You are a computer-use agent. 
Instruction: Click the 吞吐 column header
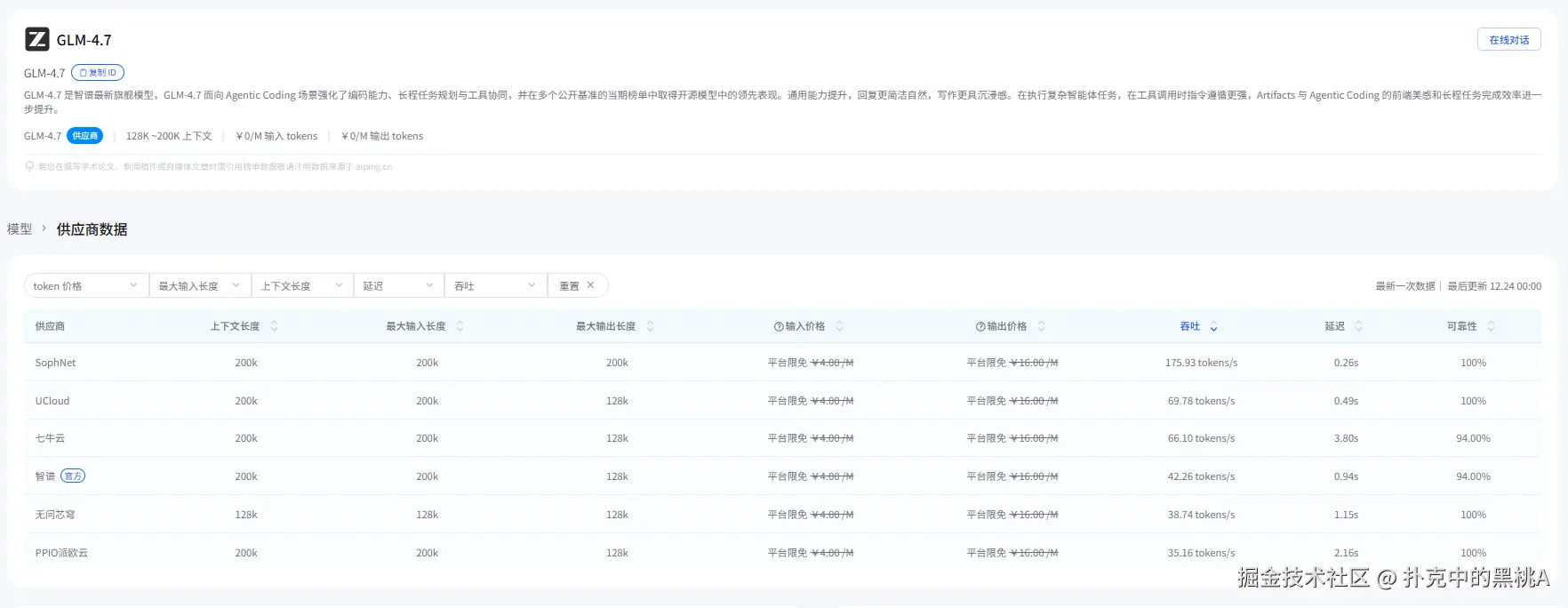pos(1190,326)
